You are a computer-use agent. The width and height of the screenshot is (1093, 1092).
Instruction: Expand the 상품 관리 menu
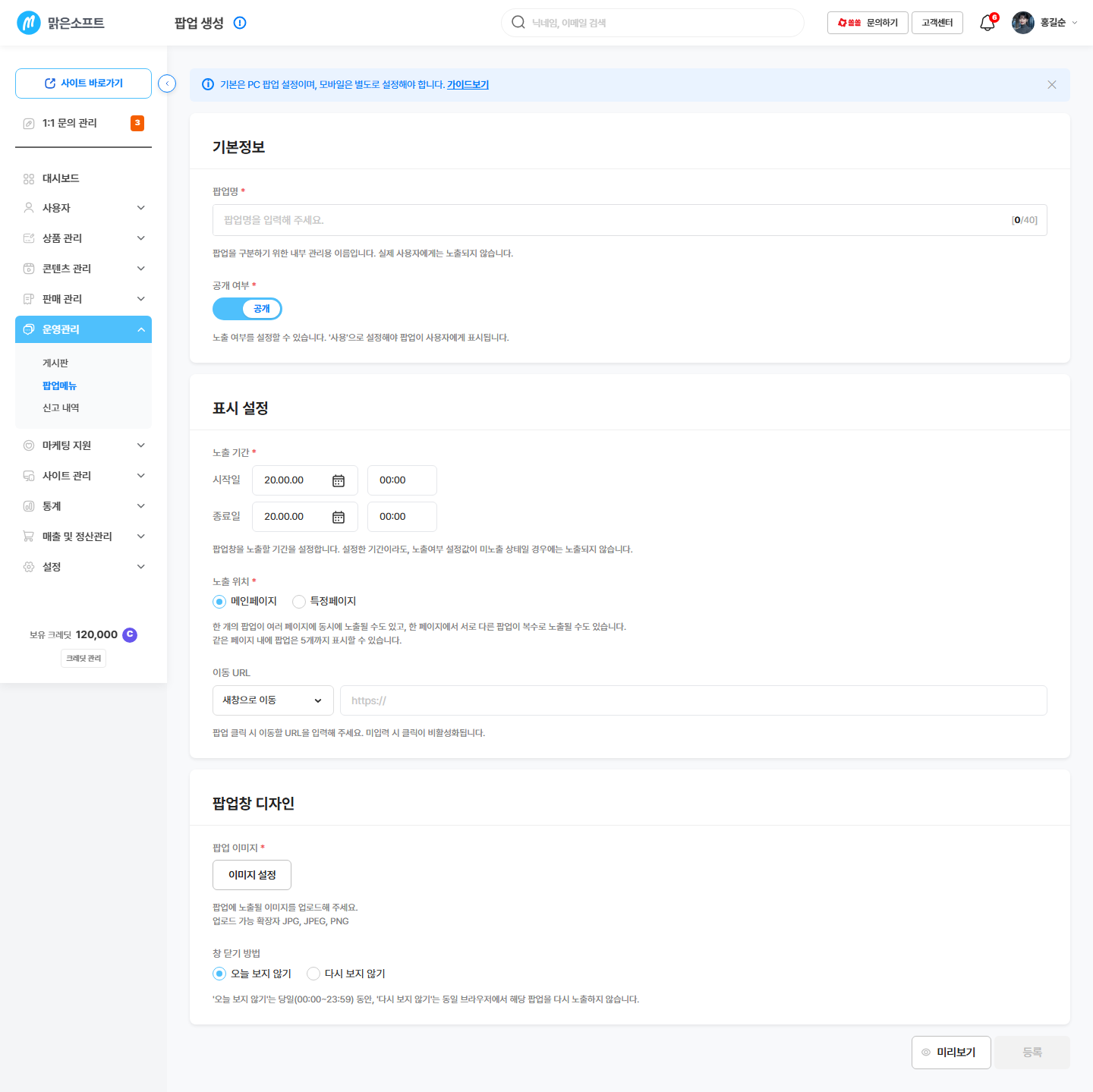(83, 238)
